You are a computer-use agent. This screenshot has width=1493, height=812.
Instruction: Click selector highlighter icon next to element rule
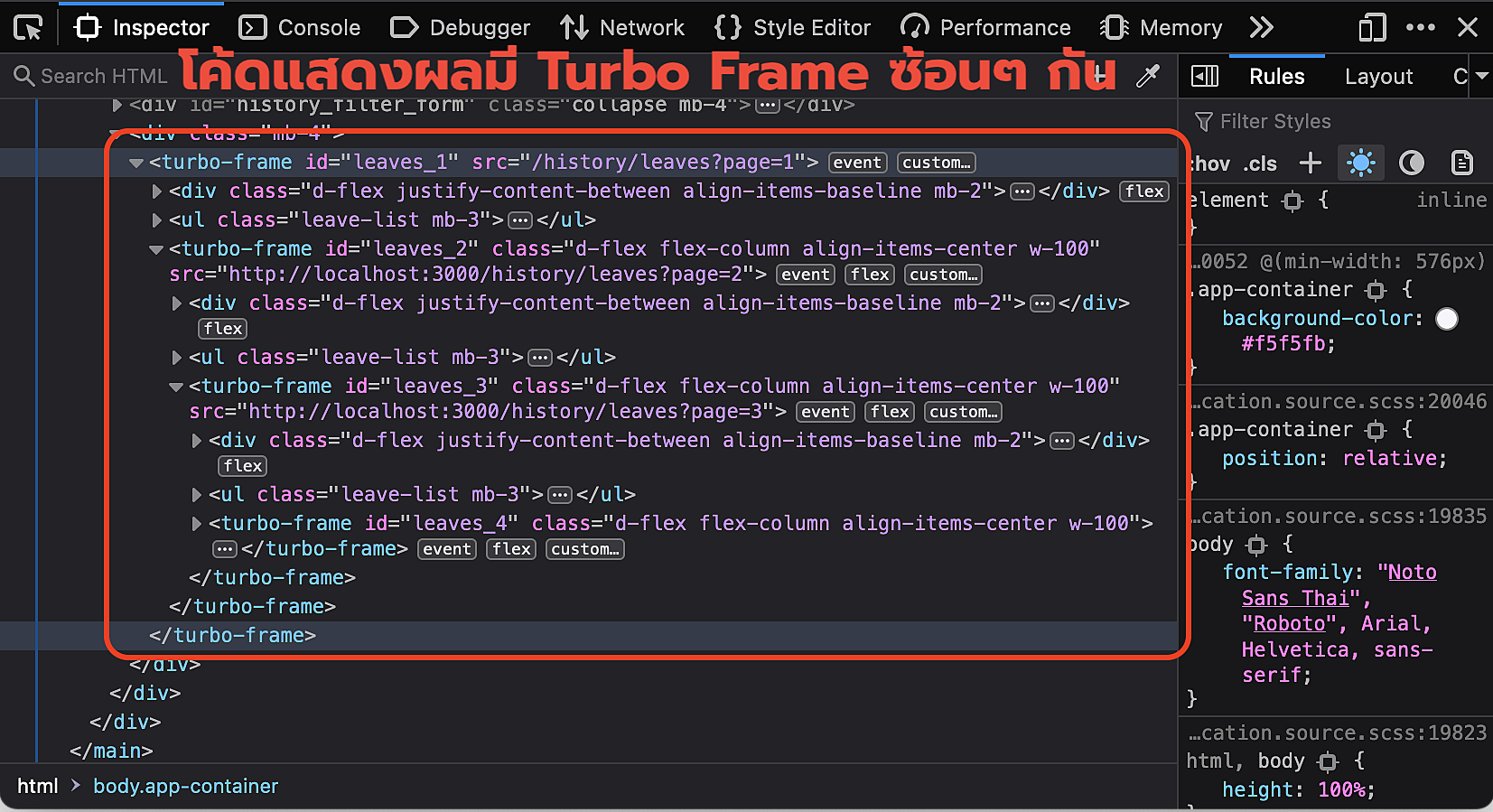[1292, 201]
